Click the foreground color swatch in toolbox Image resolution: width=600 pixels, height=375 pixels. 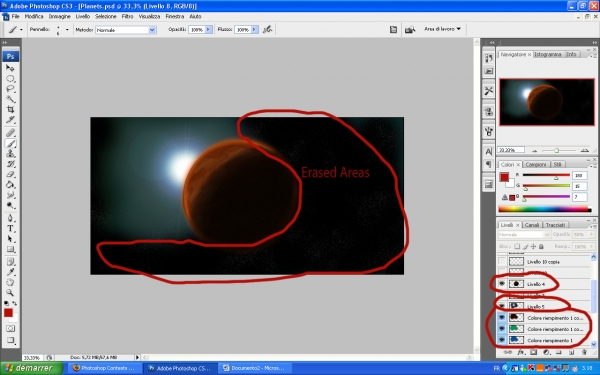(8, 313)
